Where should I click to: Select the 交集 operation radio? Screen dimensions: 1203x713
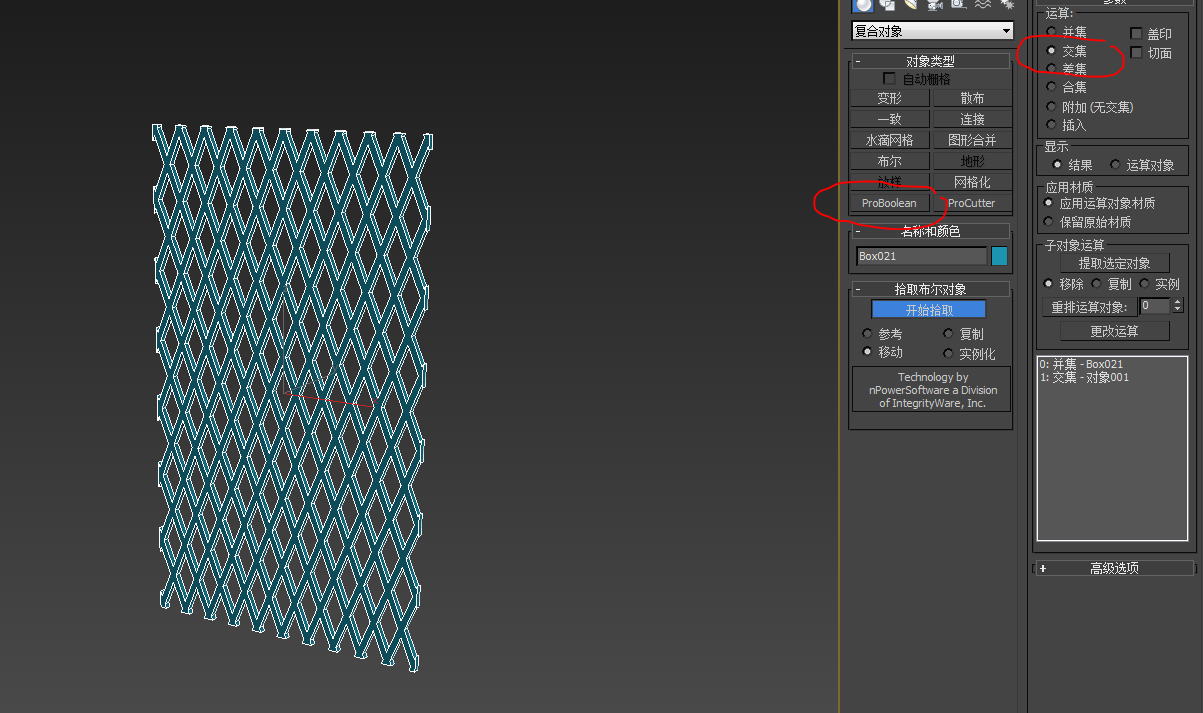pos(1051,50)
